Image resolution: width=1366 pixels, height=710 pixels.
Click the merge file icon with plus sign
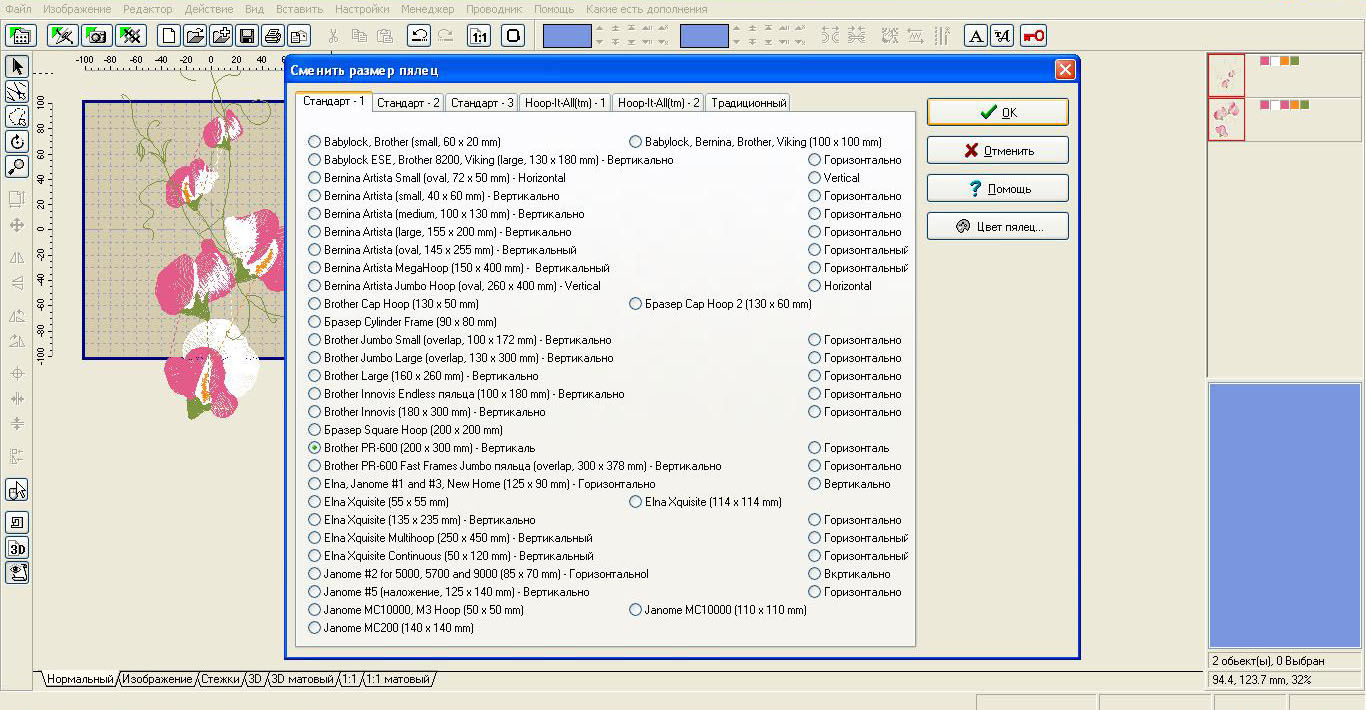(x=221, y=36)
